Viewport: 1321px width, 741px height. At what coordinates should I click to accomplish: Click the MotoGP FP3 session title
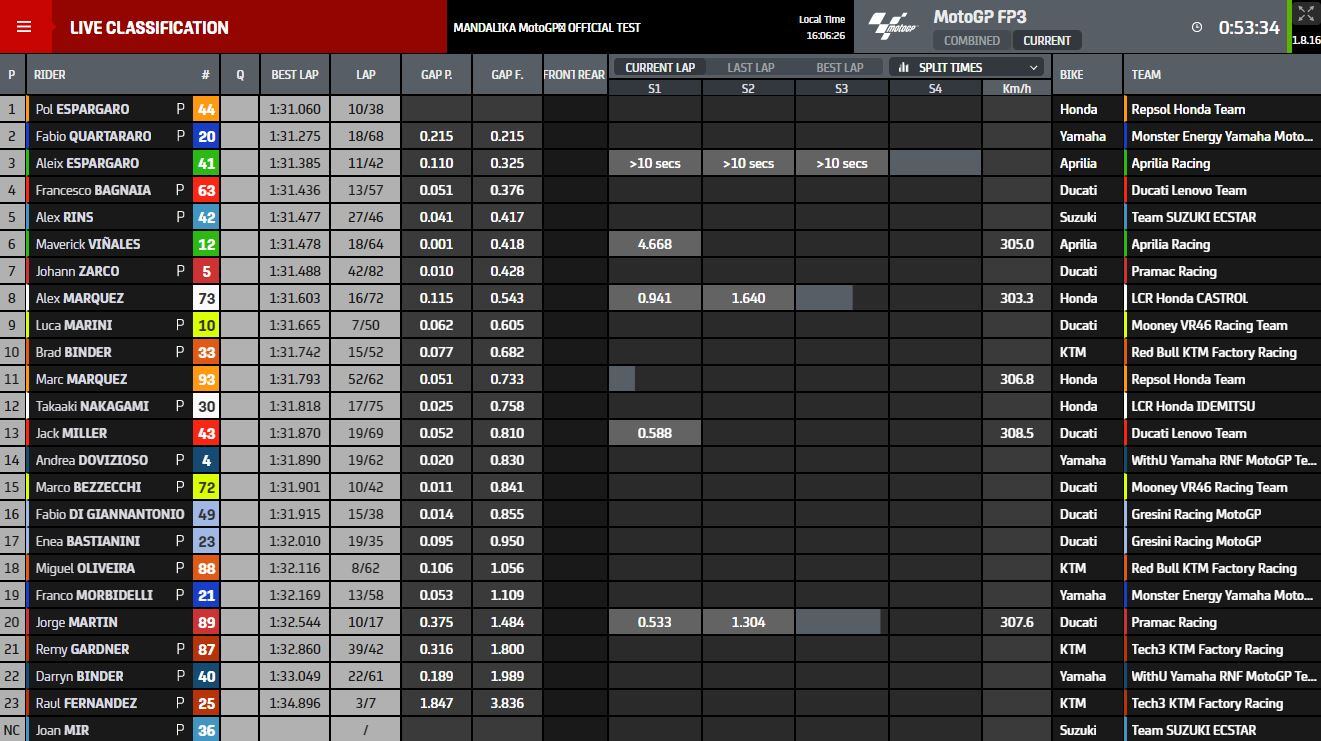coord(980,16)
